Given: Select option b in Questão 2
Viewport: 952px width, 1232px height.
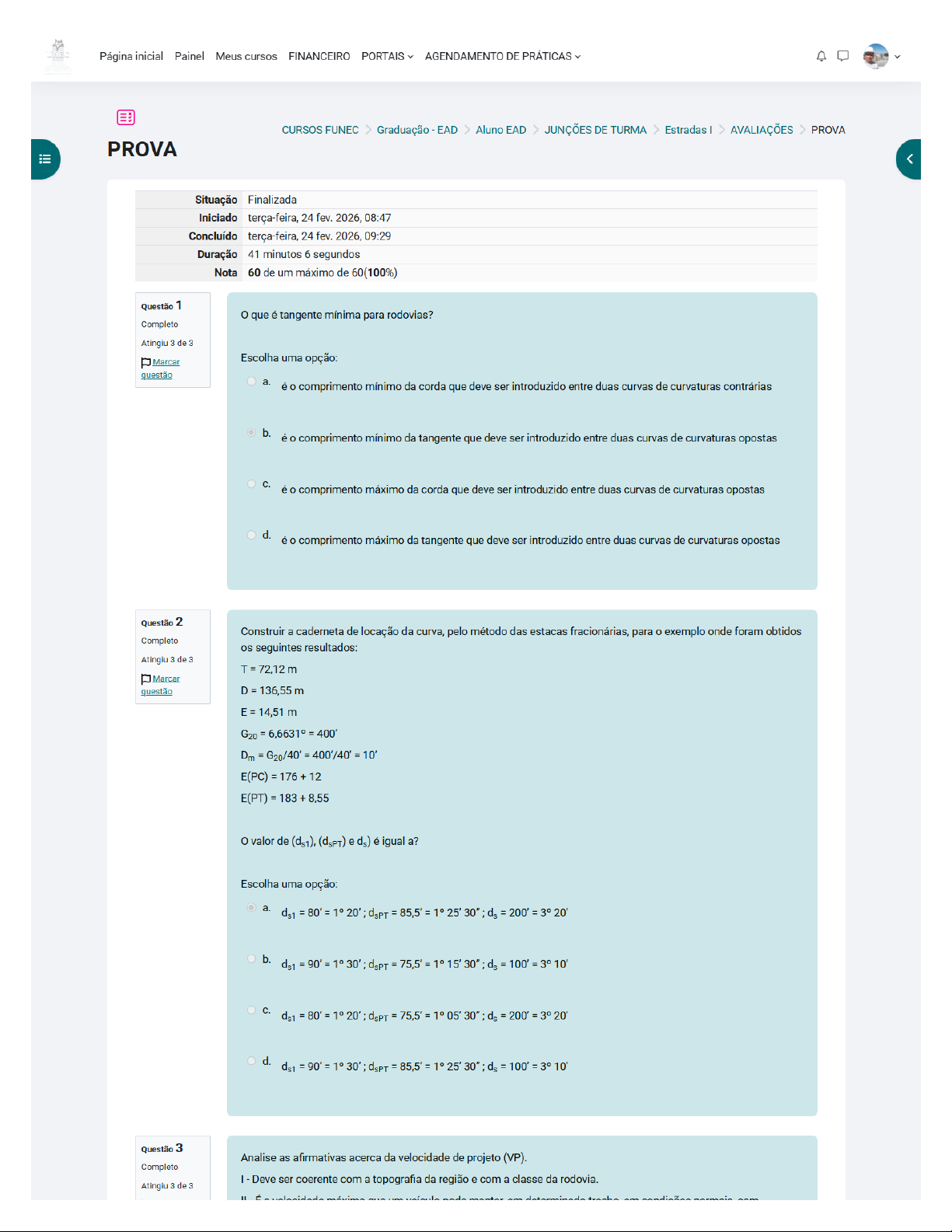Looking at the screenshot, I should coord(251,958).
